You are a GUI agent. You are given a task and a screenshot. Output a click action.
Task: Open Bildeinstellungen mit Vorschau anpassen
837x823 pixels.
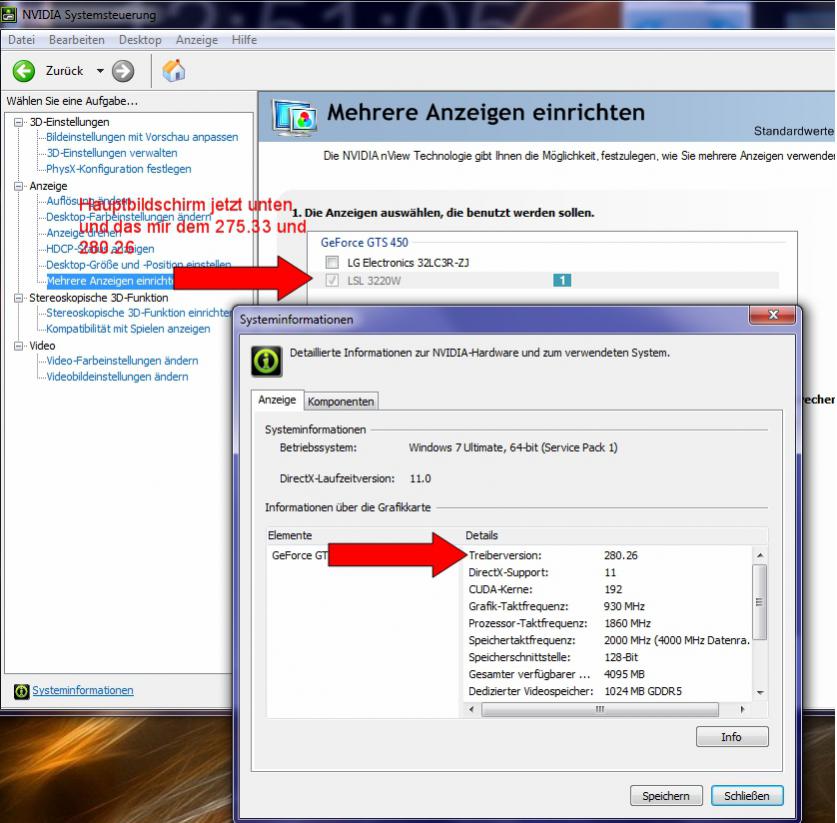pyautogui.click(x=142, y=137)
